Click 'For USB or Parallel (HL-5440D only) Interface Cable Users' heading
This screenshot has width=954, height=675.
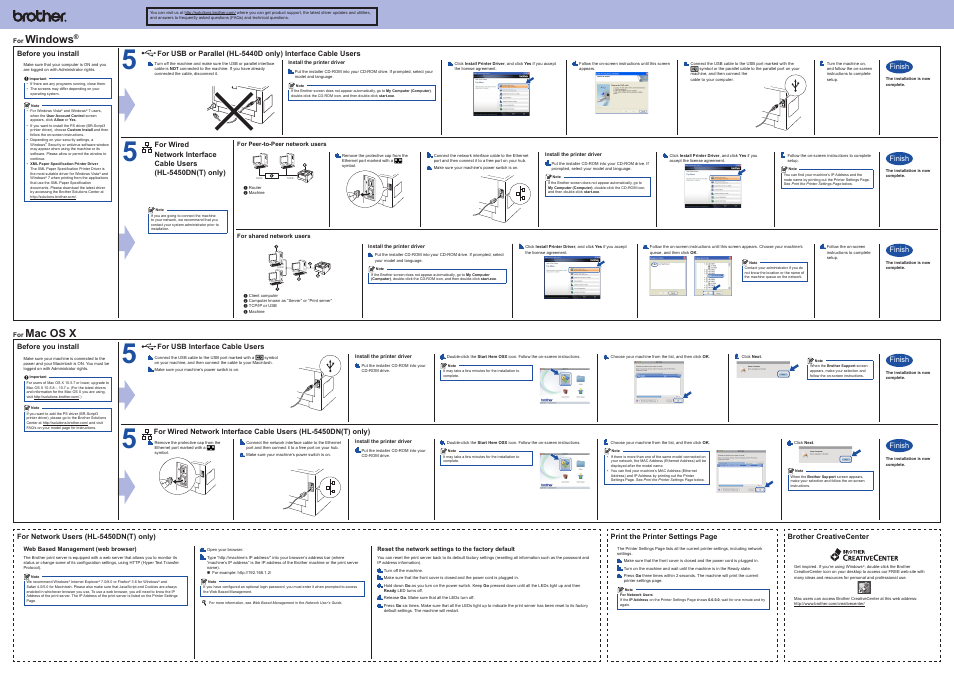(259, 54)
